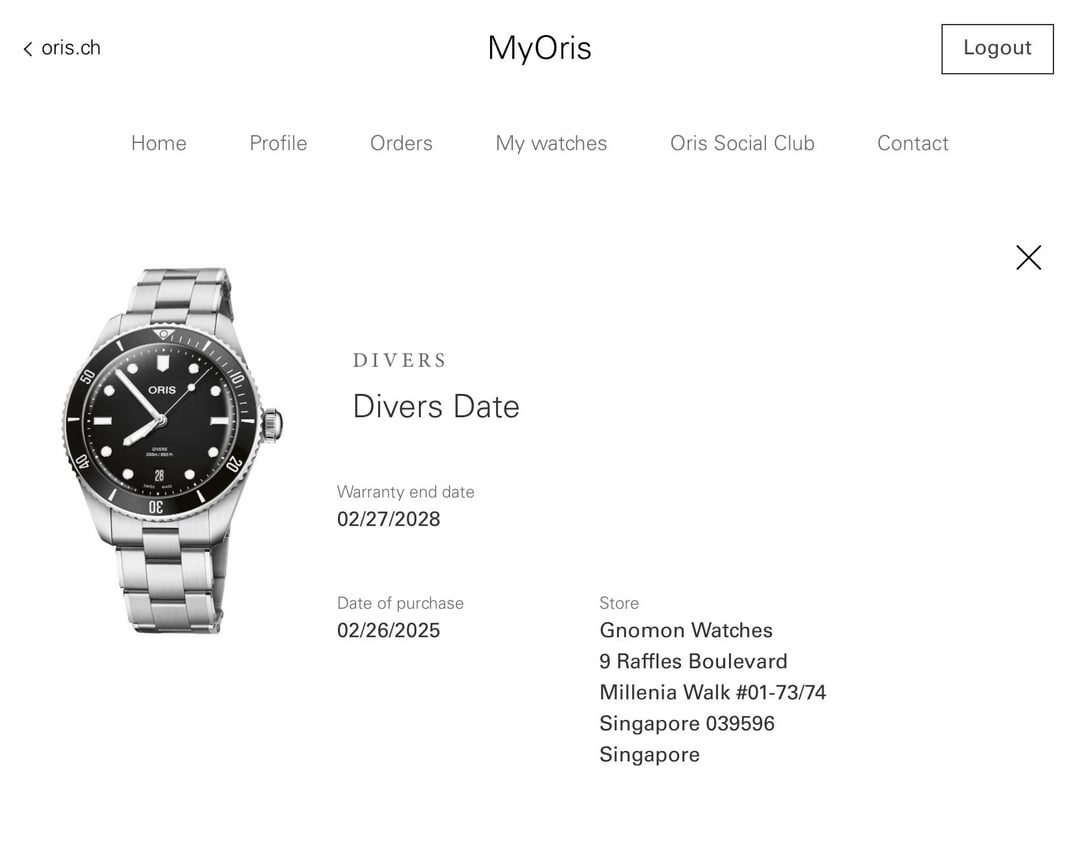Click the MyOris title heading
This screenshot has width=1080, height=863.
(x=540, y=49)
